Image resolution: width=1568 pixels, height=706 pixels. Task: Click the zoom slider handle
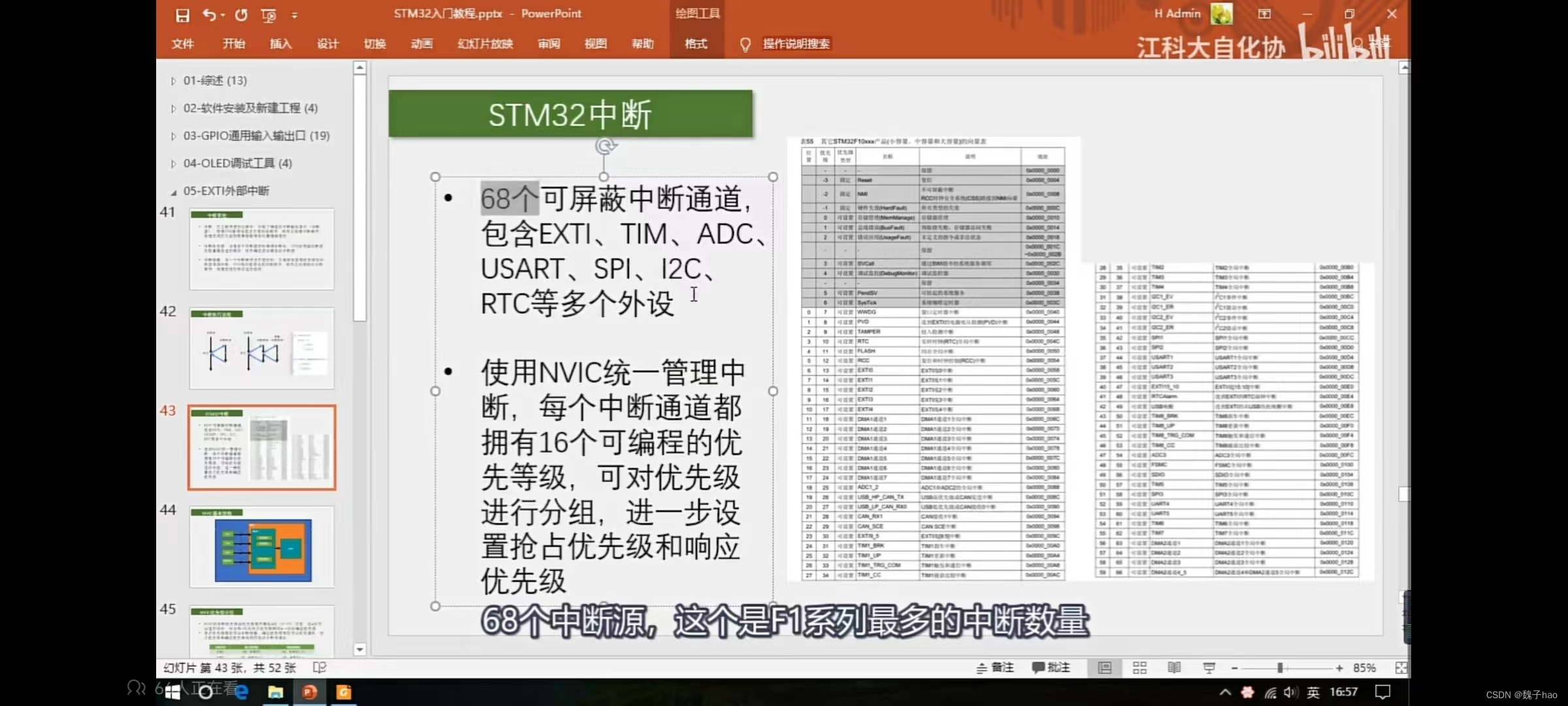point(1280,667)
